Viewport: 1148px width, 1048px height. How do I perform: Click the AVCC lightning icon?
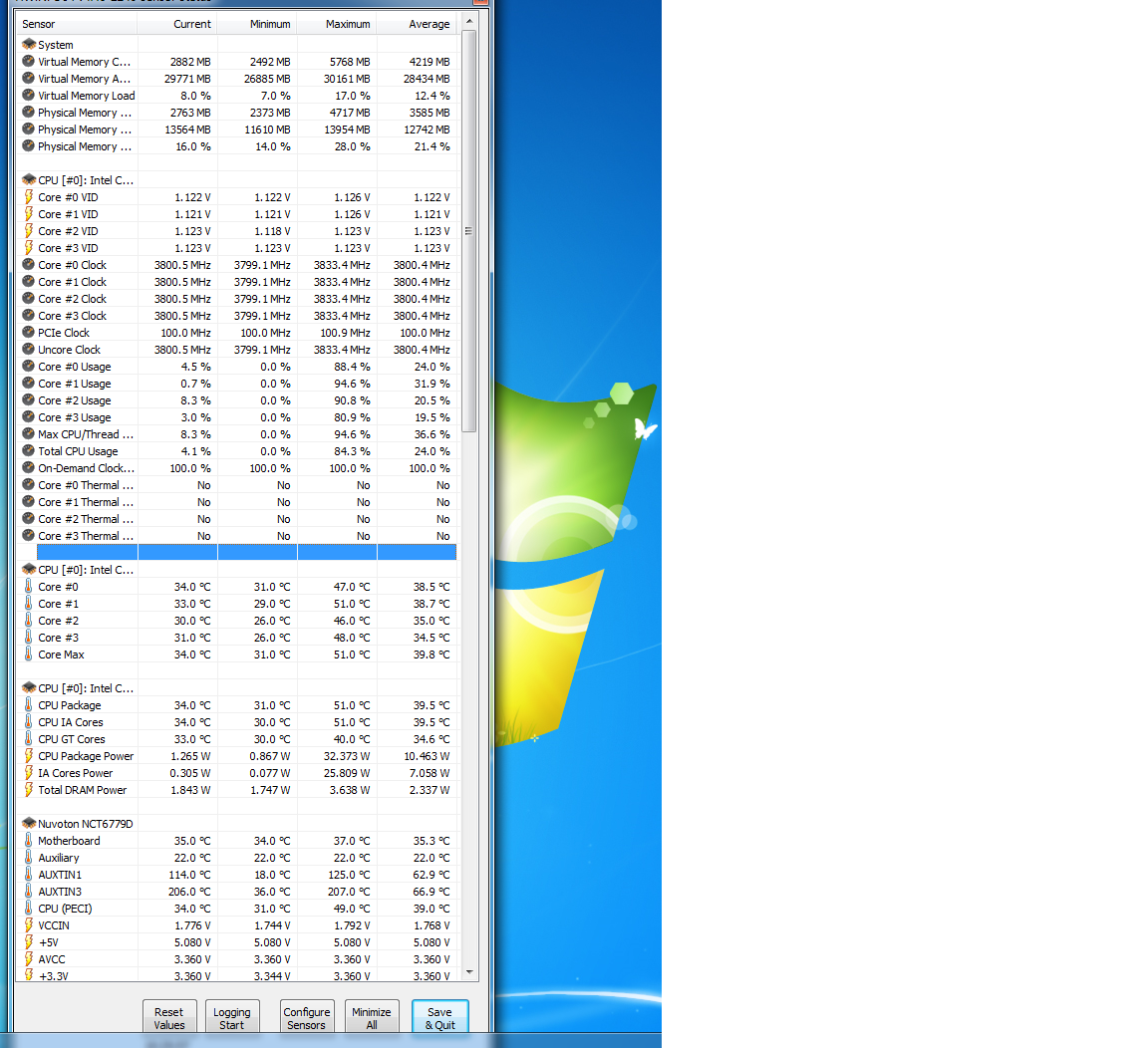[x=29, y=958]
